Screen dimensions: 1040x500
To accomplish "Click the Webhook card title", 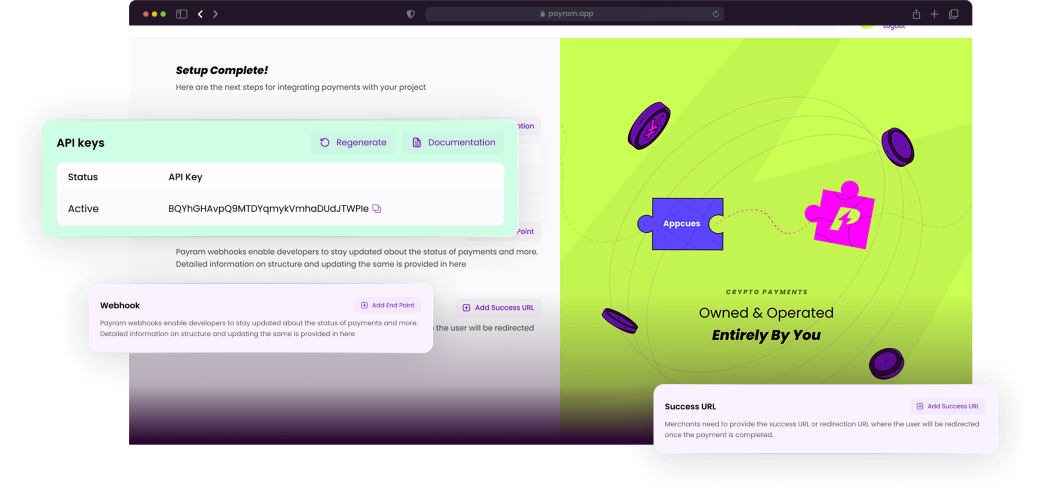I will [x=120, y=306].
